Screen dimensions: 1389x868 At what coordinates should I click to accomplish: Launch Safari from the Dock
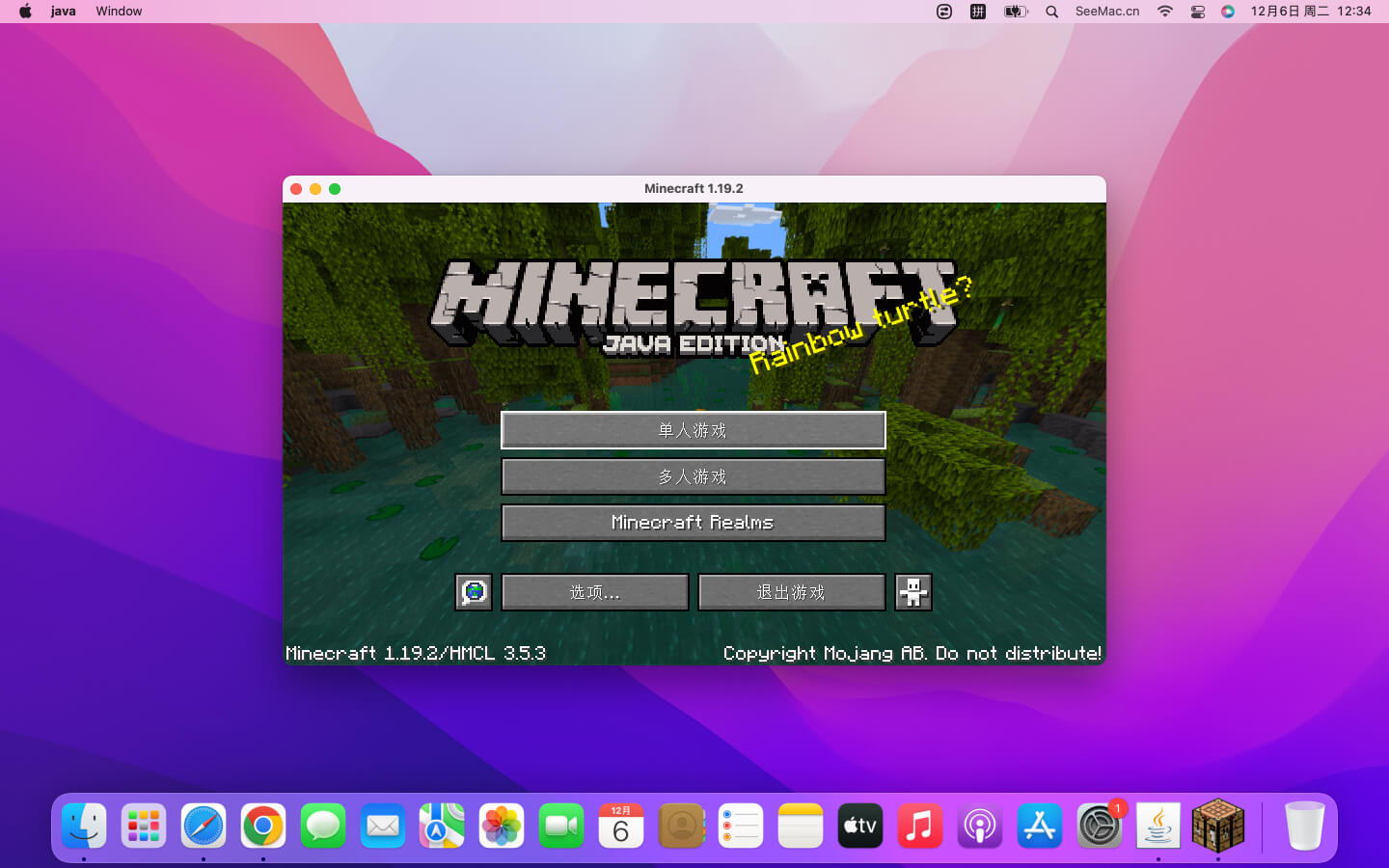coord(204,827)
